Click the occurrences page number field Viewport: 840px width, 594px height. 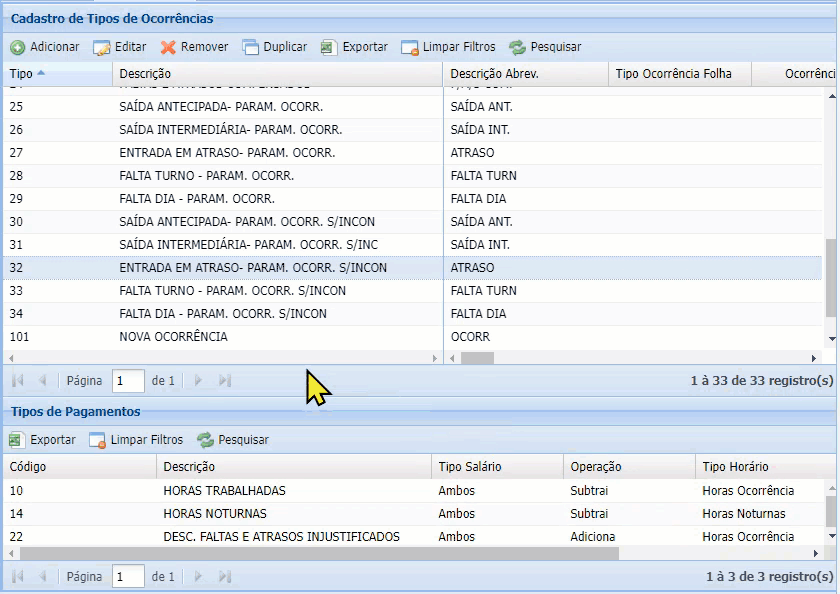pos(128,381)
